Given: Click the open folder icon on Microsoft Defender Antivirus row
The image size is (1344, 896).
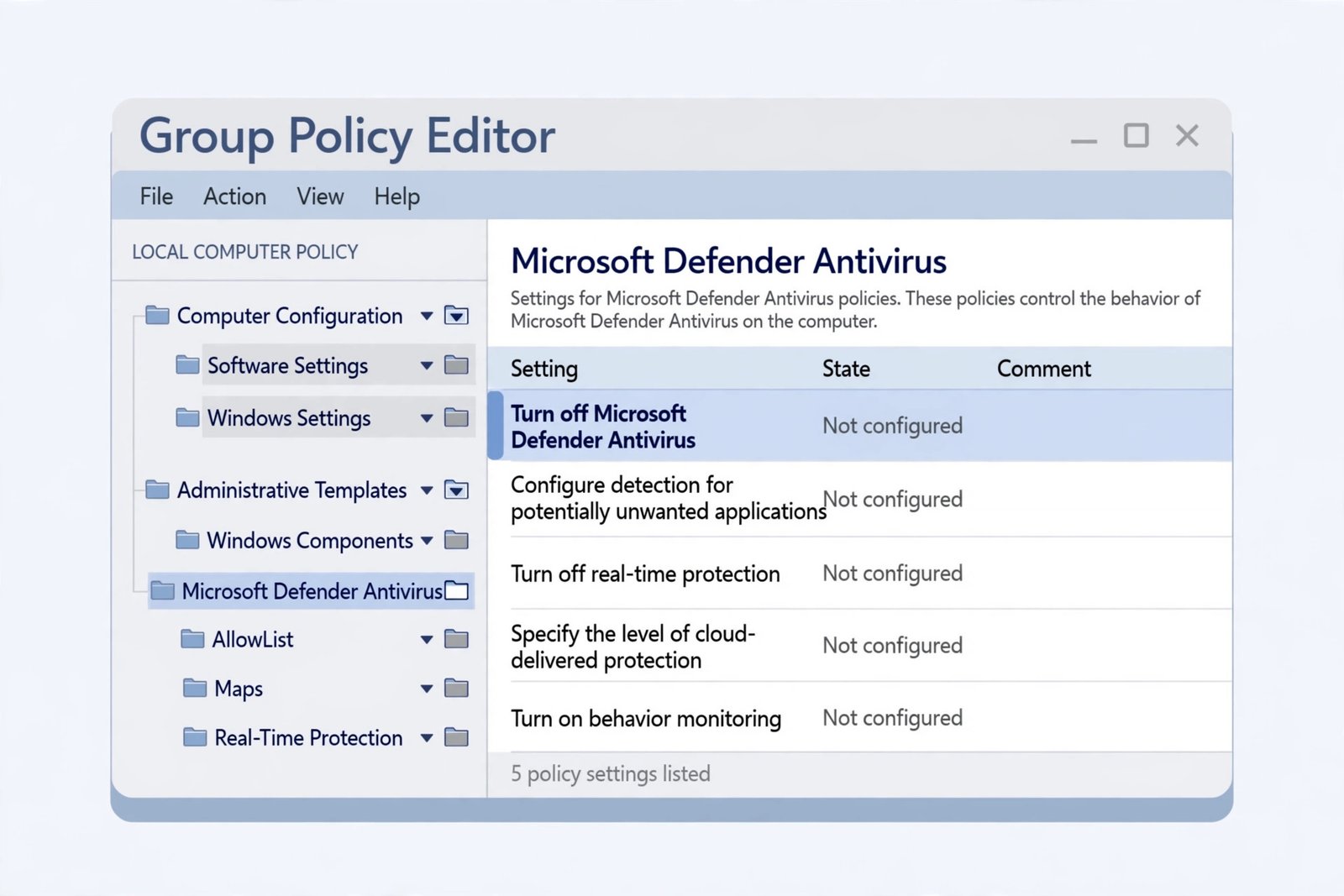Looking at the screenshot, I should 456,590.
